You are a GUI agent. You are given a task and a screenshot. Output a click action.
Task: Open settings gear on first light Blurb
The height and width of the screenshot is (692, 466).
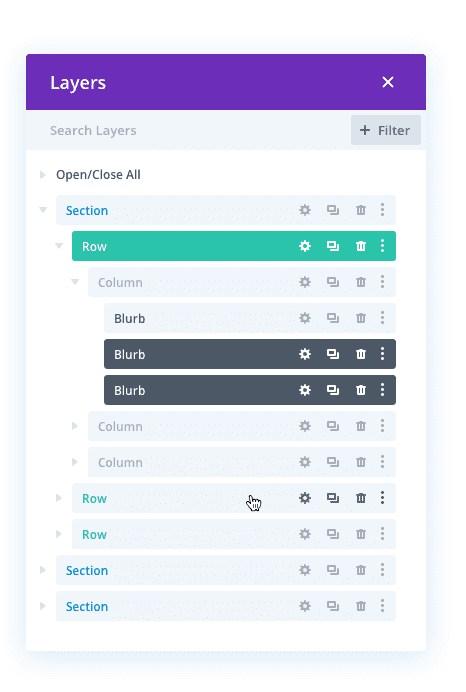[304, 318]
